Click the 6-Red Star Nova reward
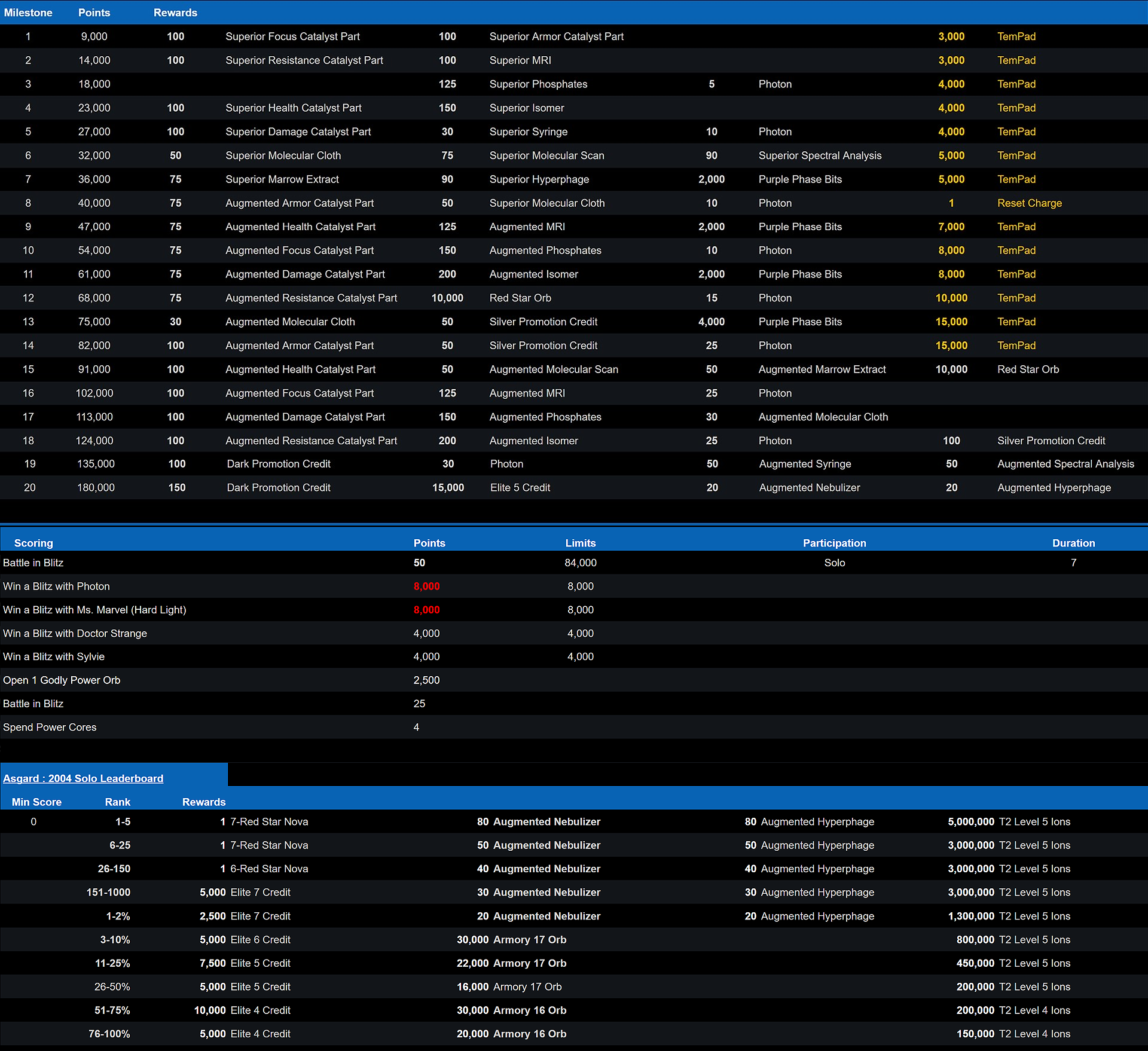 point(269,869)
